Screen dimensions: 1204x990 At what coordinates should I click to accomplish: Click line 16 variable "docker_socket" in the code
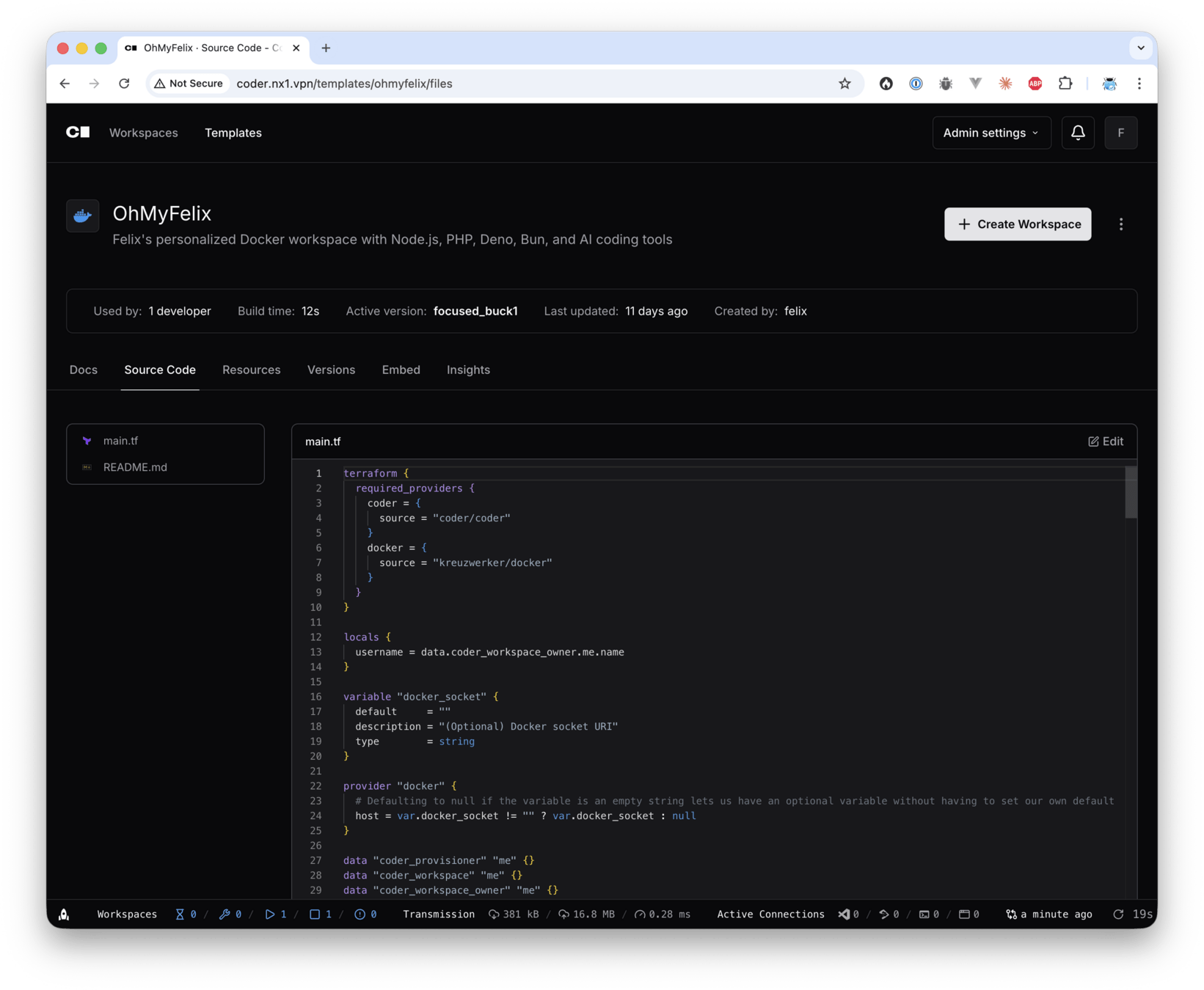421,697
